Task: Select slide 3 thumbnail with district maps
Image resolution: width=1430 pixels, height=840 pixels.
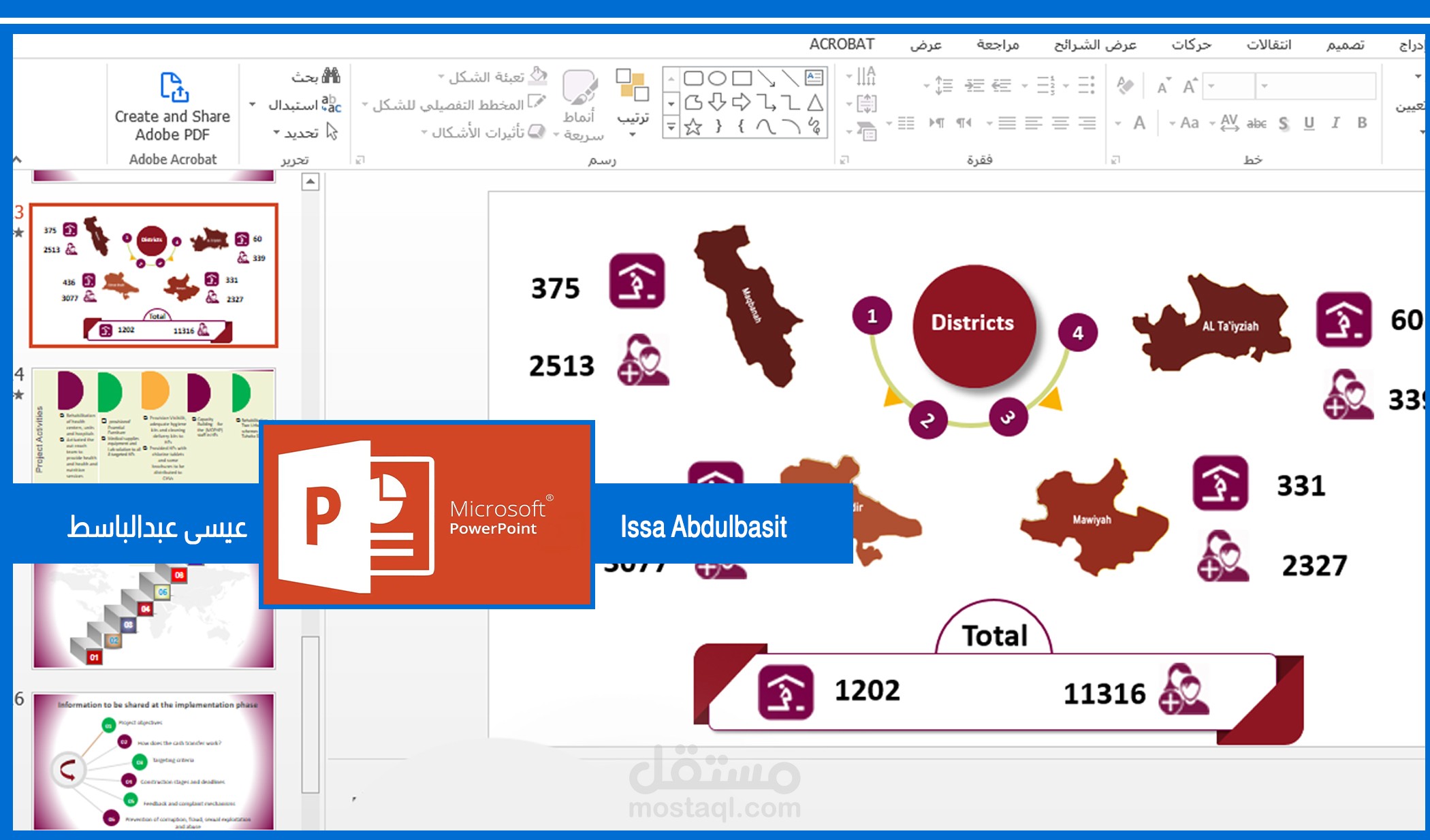Action: [154, 275]
